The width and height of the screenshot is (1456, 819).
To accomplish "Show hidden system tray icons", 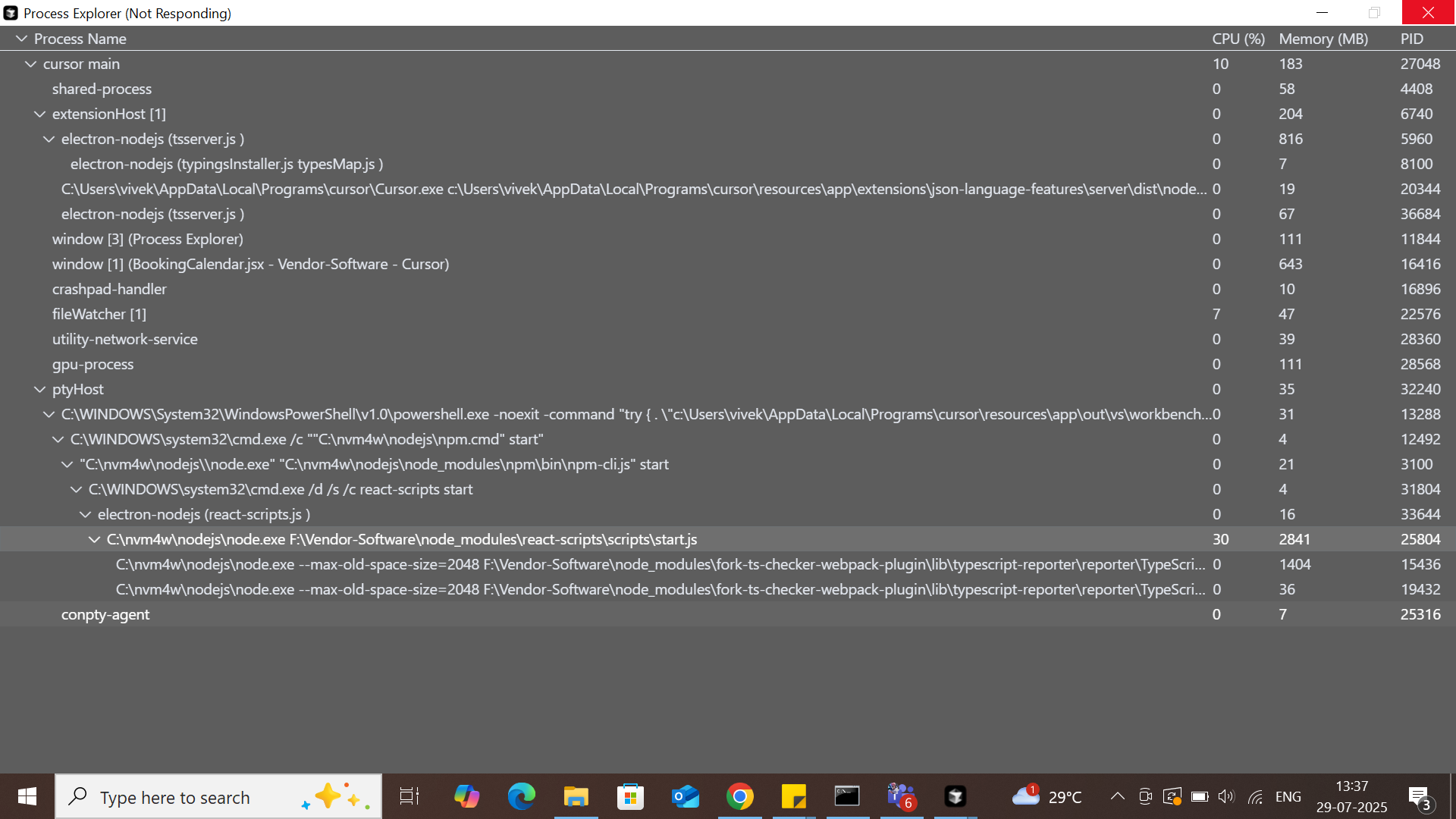I will coord(1117,796).
